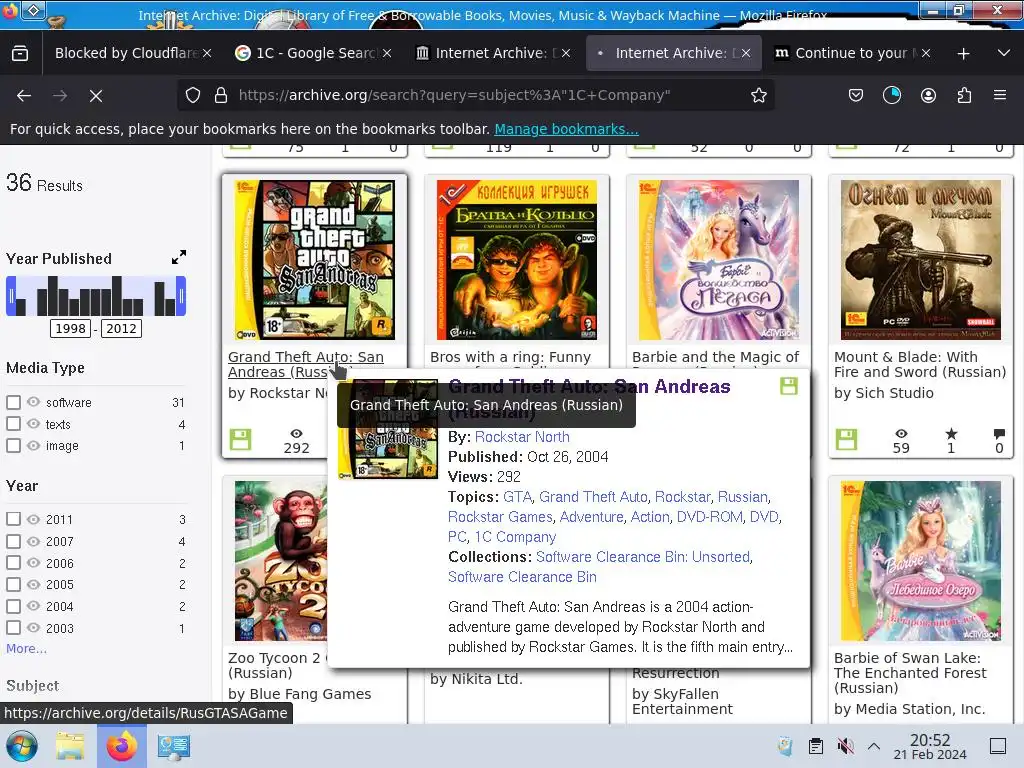The width and height of the screenshot is (1024, 768).
Task: Expand the Year Published histogram
Action: click(179, 257)
